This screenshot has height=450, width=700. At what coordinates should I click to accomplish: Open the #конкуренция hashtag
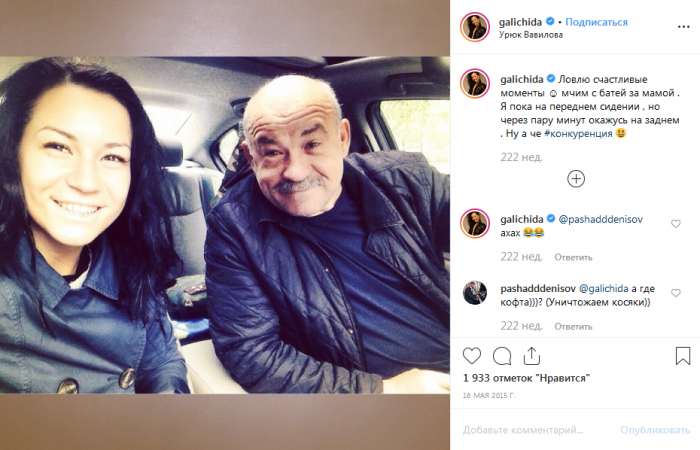tap(578, 133)
